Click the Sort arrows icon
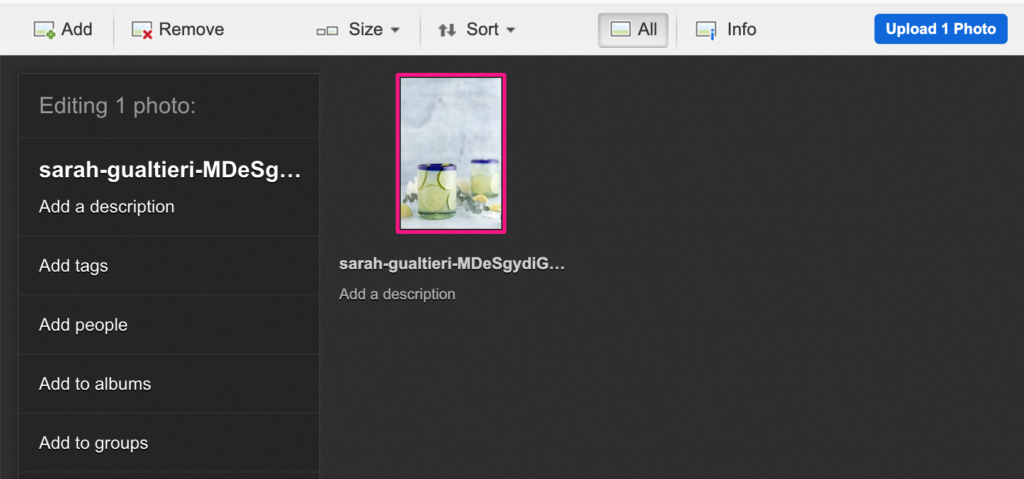 click(x=447, y=30)
